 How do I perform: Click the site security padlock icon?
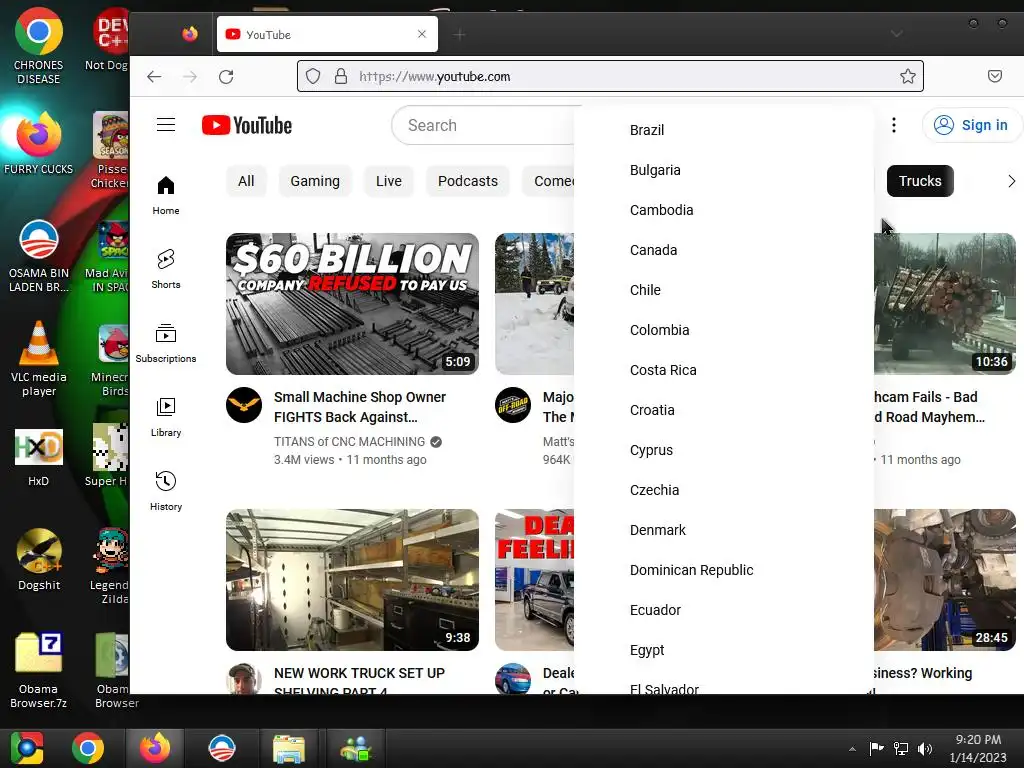click(341, 76)
